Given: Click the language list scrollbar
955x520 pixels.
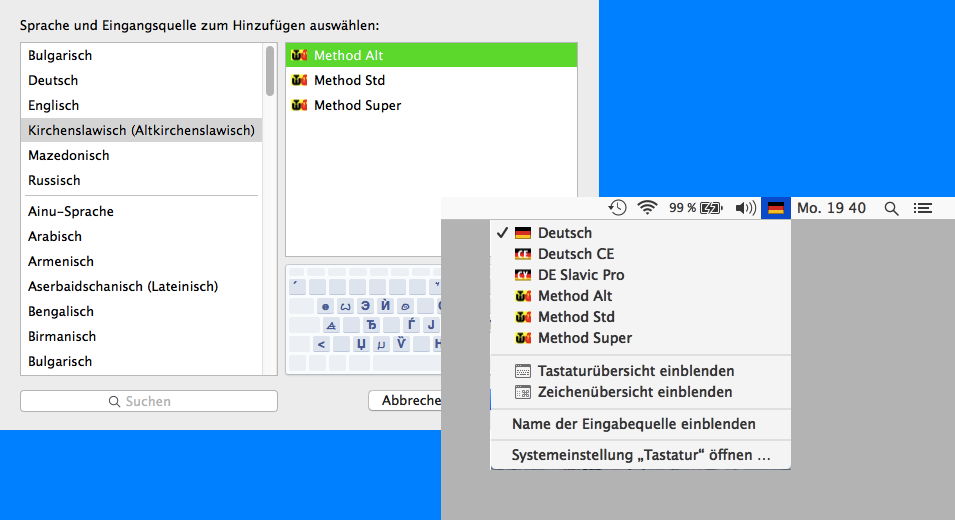Looking at the screenshot, I should (269, 70).
